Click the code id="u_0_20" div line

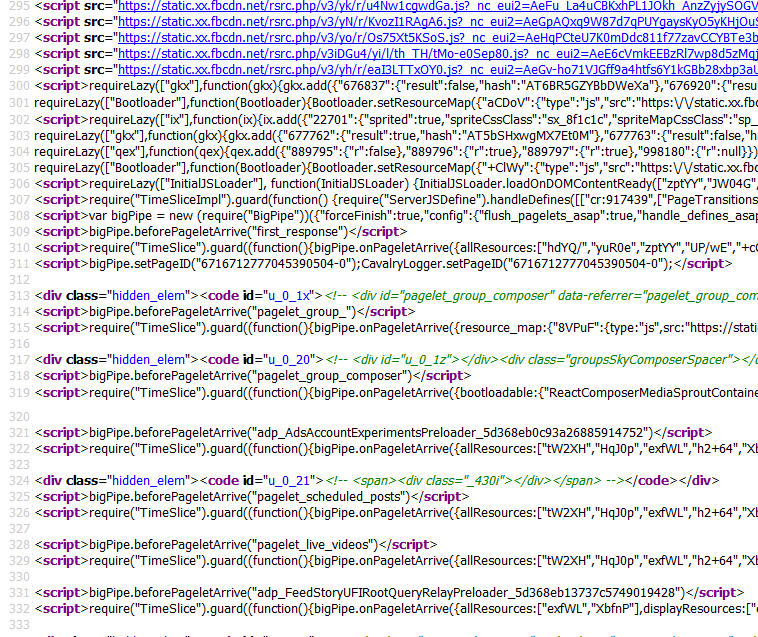tap(396, 360)
